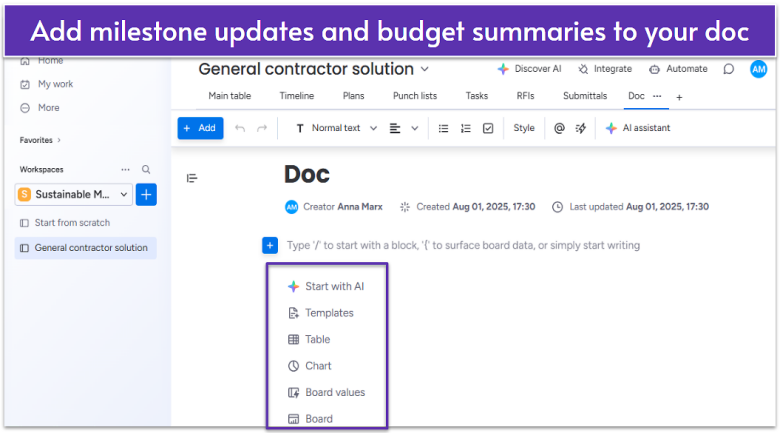Open the Automate panel
The image size is (780, 433).
[678, 69]
